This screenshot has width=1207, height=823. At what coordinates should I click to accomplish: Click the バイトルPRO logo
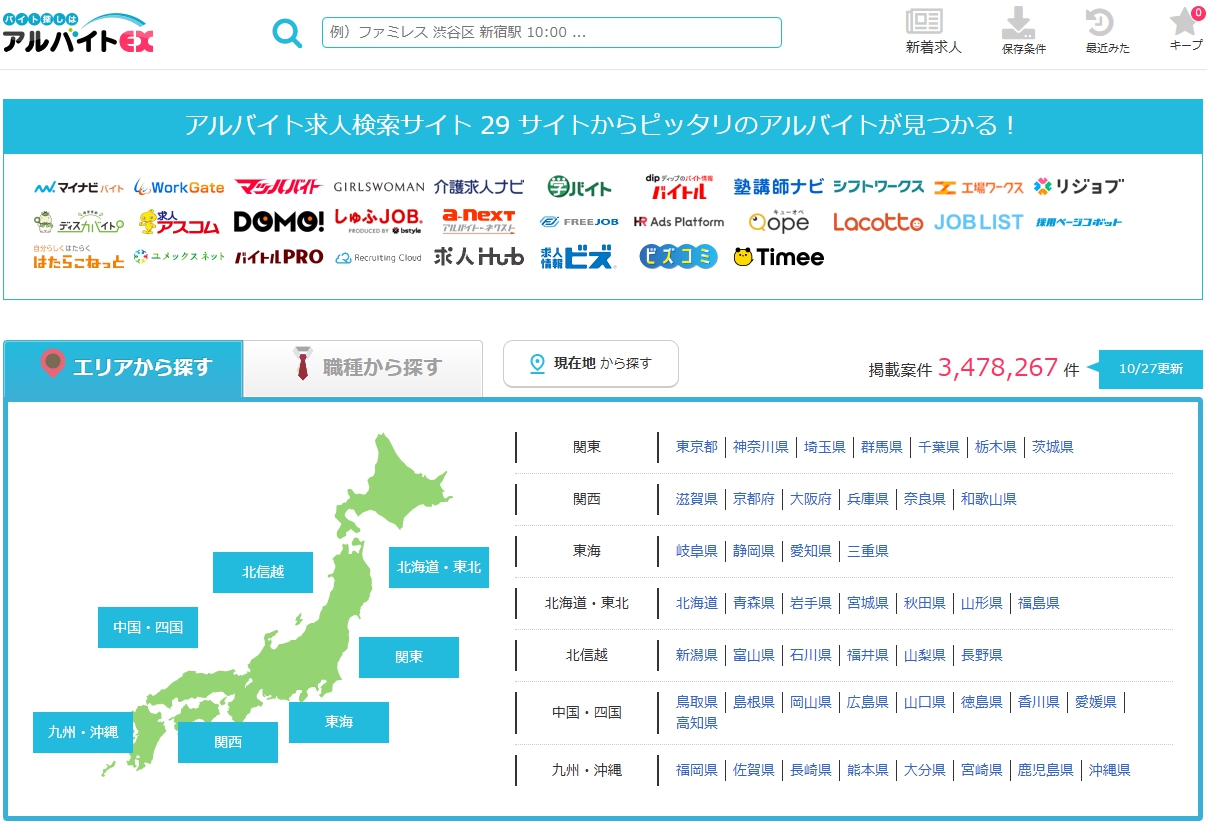pyautogui.click(x=279, y=257)
